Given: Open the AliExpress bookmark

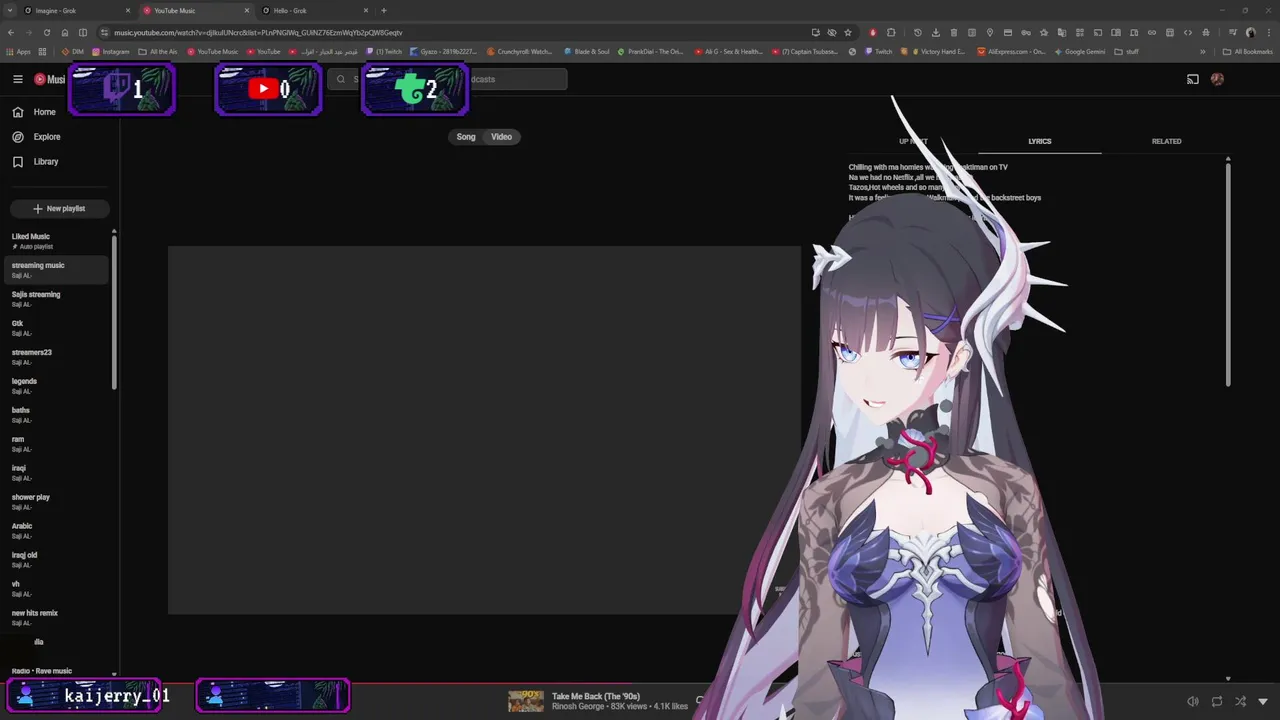Looking at the screenshot, I should (x=1012, y=51).
